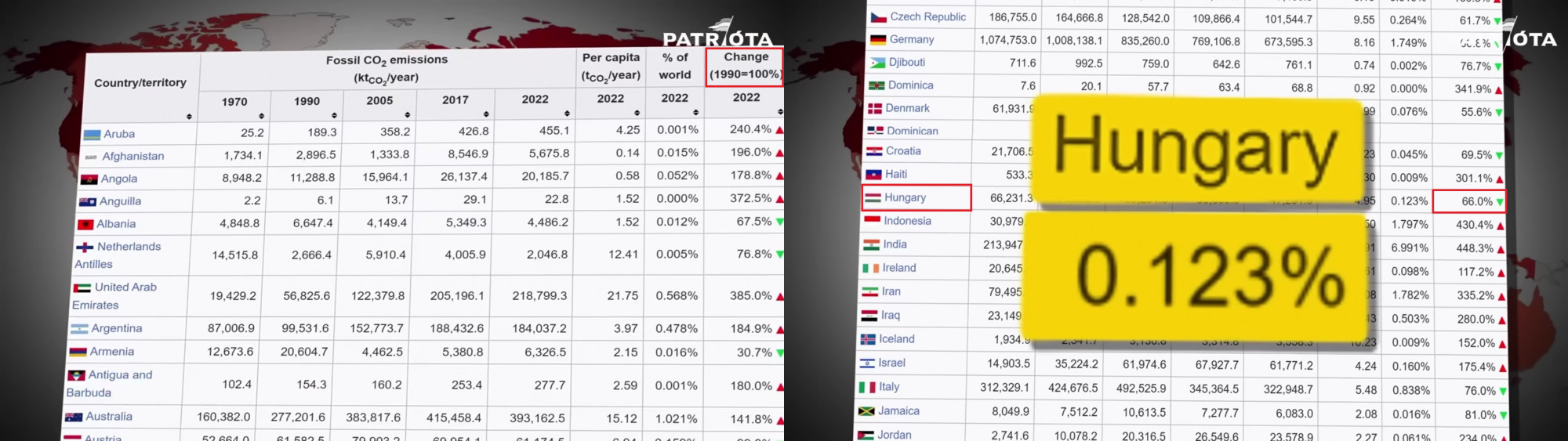Click the Aruba flag icon

coord(92,135)
